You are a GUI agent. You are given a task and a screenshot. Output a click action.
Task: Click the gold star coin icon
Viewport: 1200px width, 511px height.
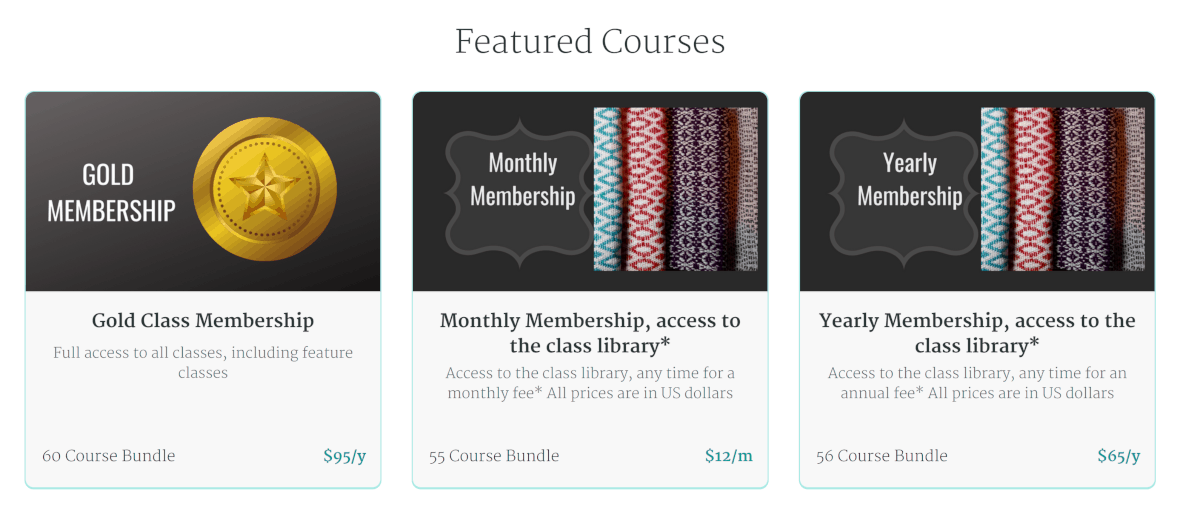[x=265, y=189]
